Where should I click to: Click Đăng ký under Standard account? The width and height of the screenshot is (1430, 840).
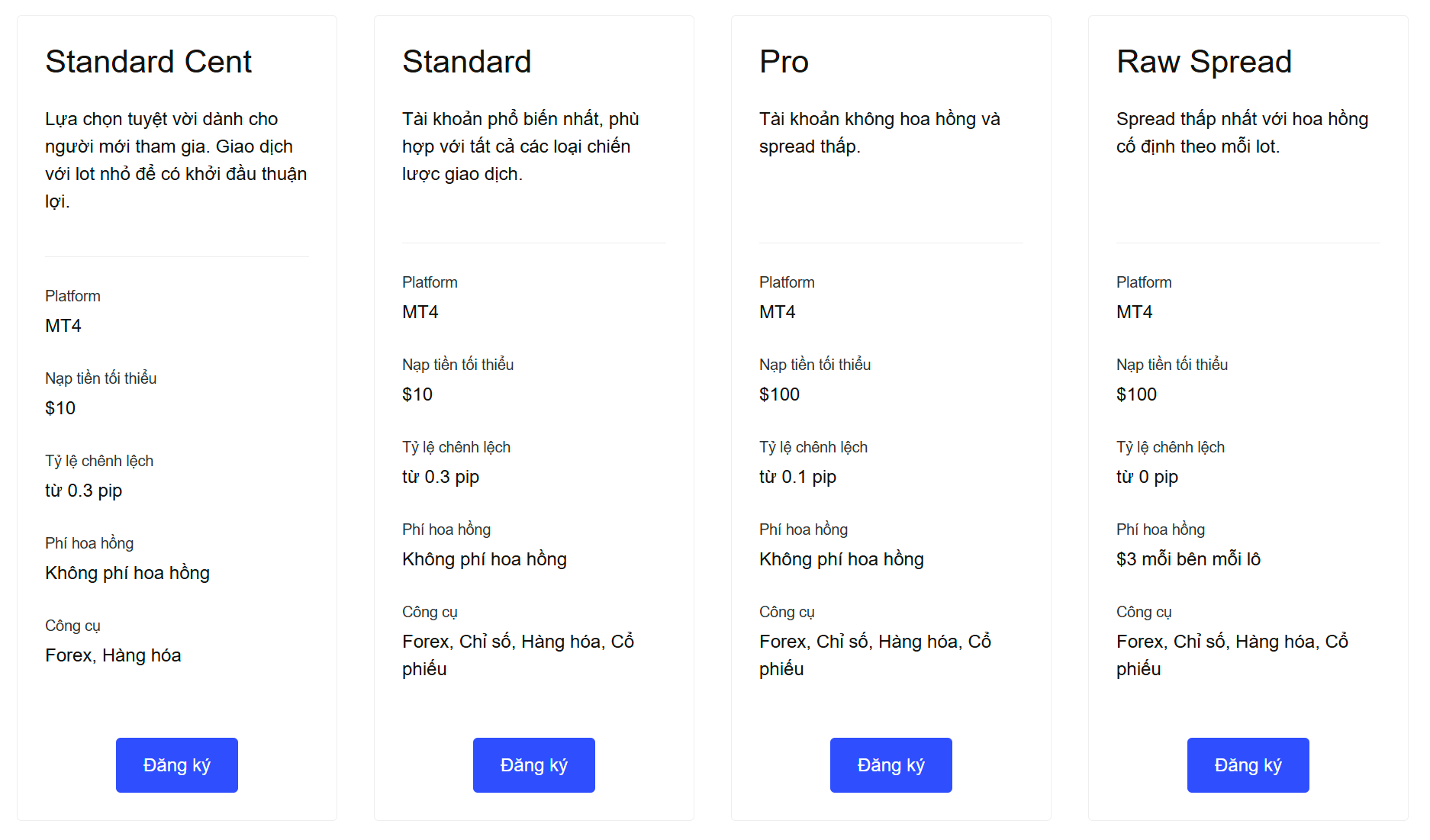point(533,764)
